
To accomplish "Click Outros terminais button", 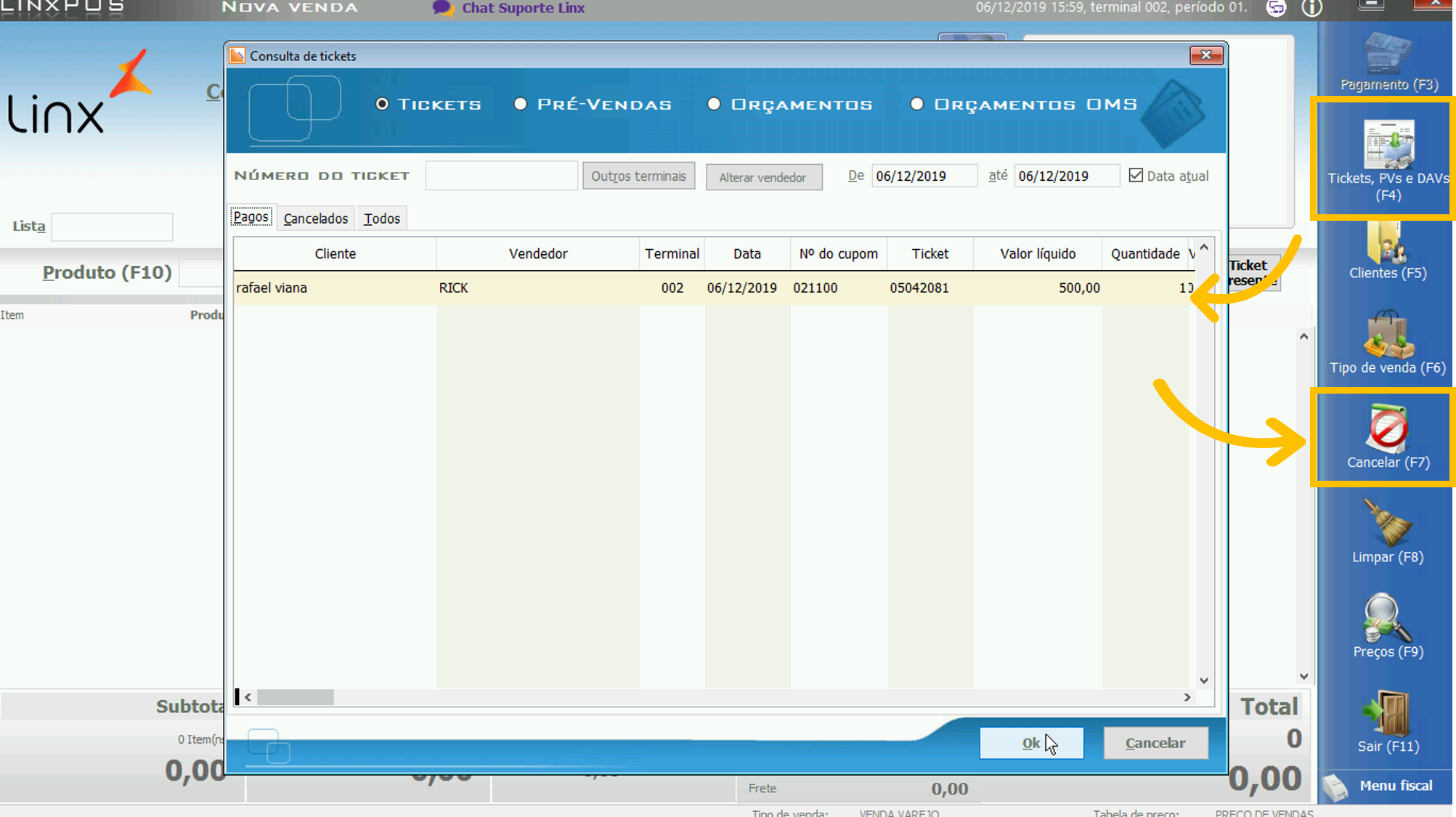I will click(638, 176).
